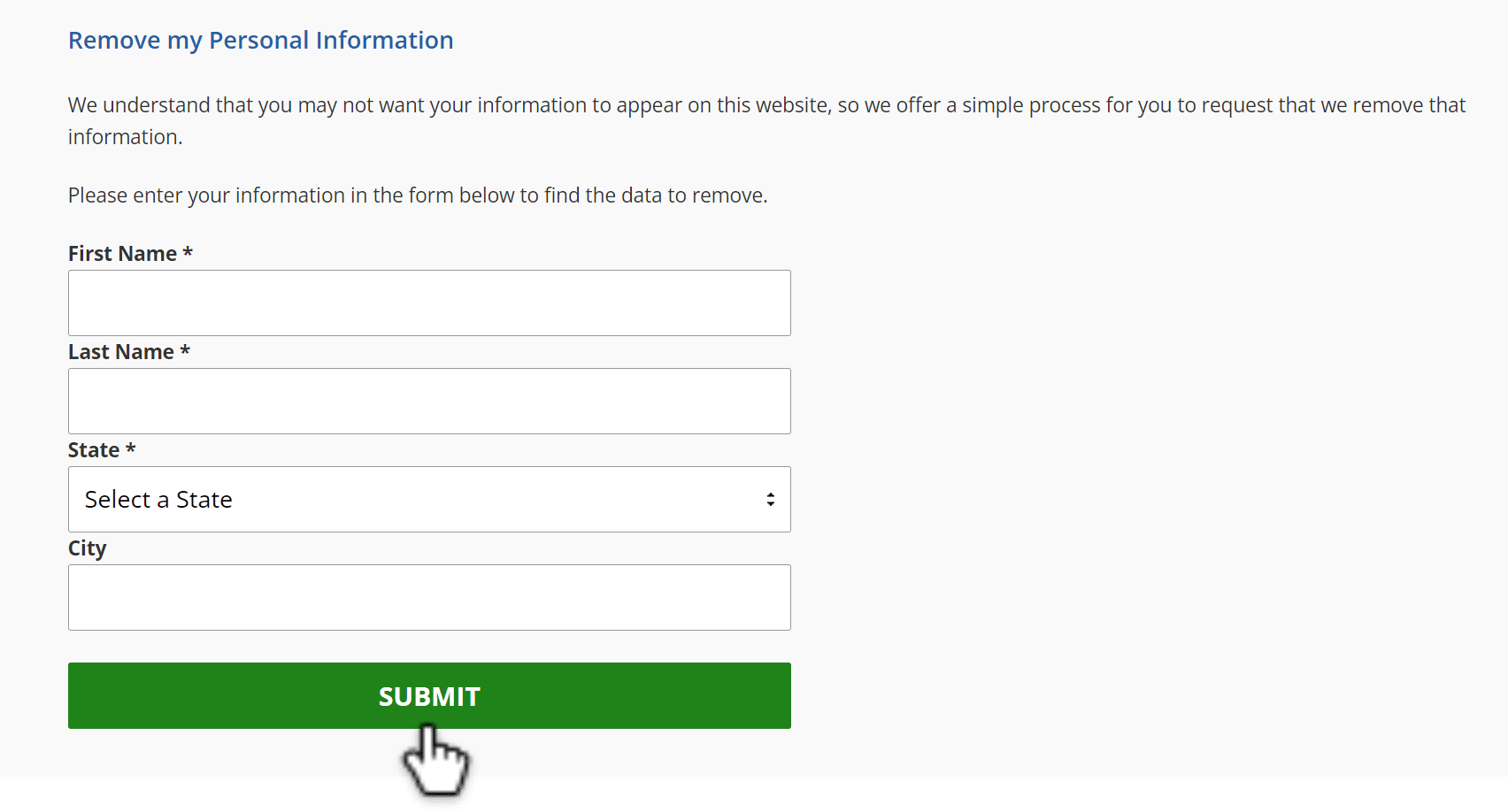The image size is (1508, 812).
Task: Select the City input field
Action: 429,597
